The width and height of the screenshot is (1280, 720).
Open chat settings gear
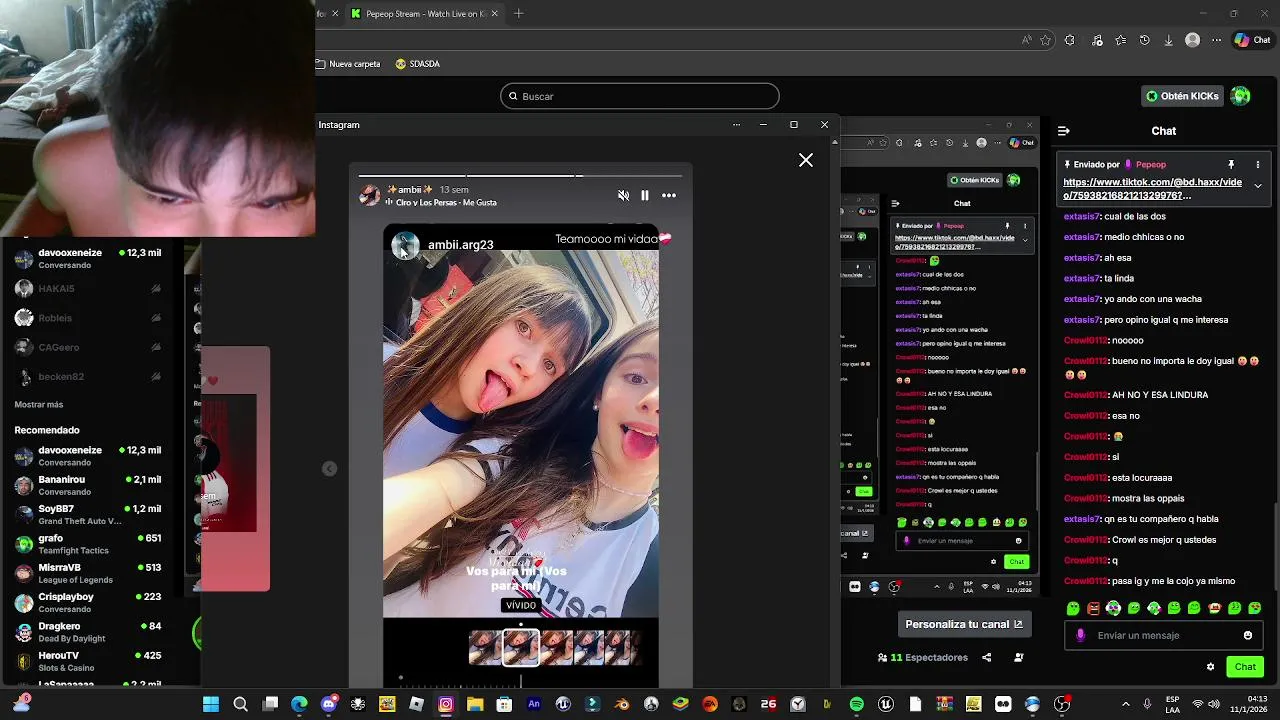[1211, 667]
